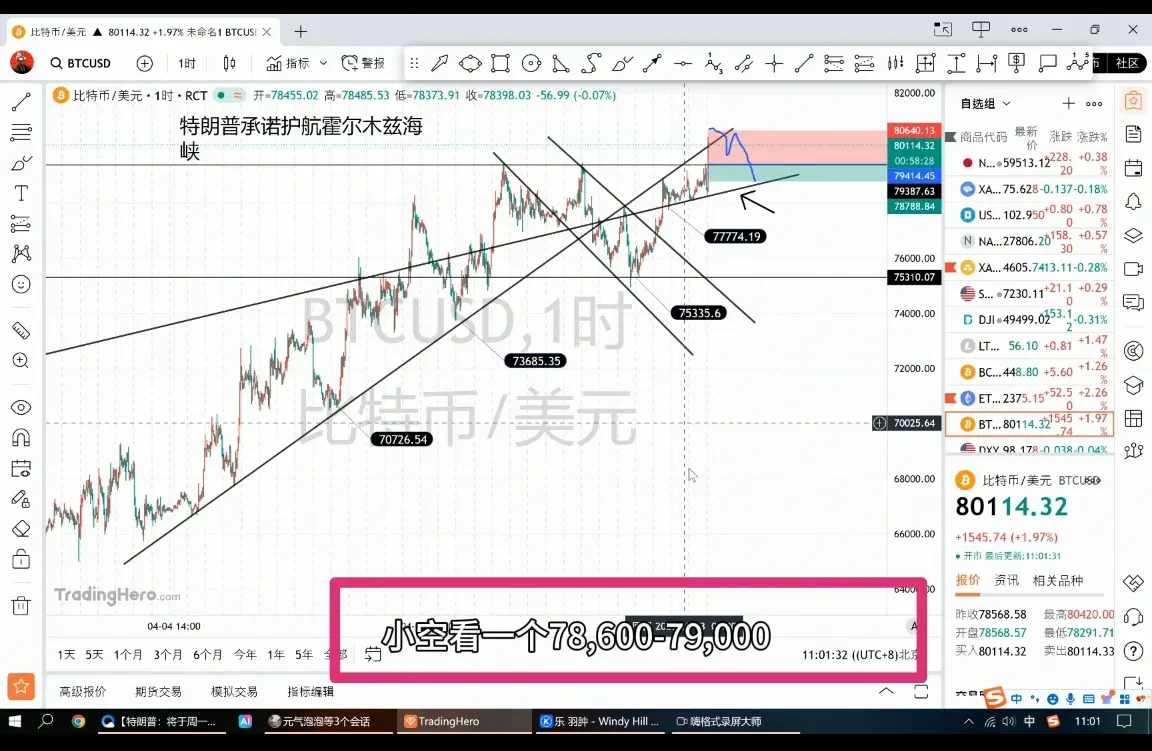Toggle hide all drawings eye icon
The width and height of the screenshot is (1152, 751).
pos(21,407)
